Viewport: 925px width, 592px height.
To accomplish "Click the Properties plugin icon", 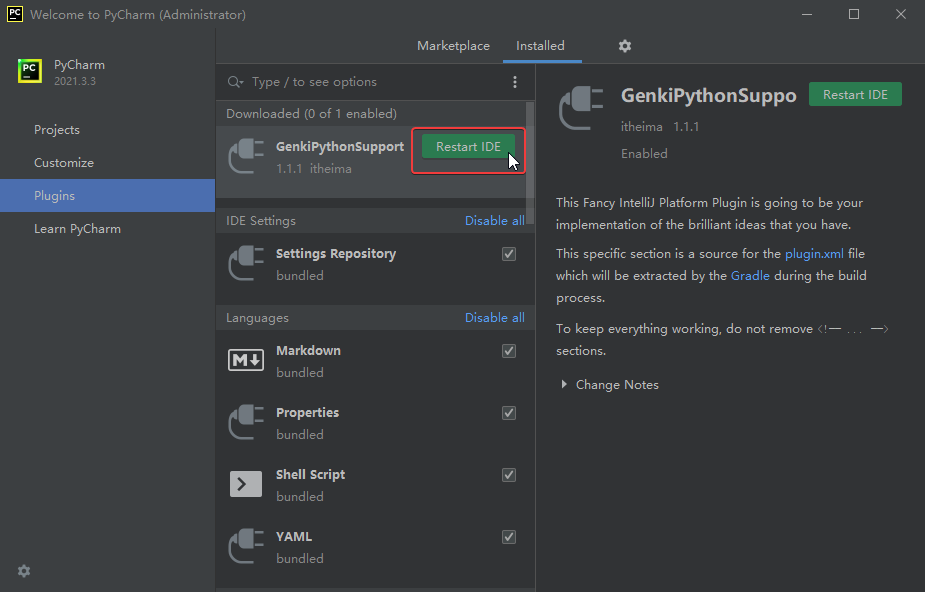I will (246, 422).
